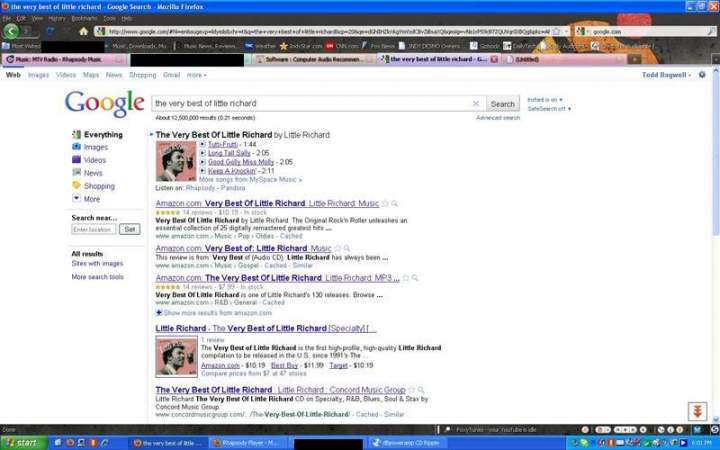
Task: Preview the Concord Music Group result with magnifier
Action: click(421, 390)
